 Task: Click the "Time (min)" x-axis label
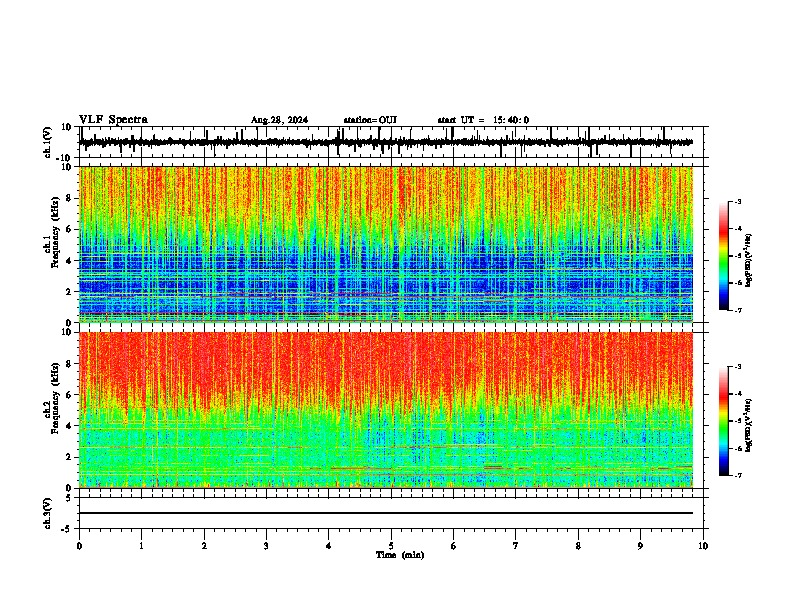(x=400, y=555)
